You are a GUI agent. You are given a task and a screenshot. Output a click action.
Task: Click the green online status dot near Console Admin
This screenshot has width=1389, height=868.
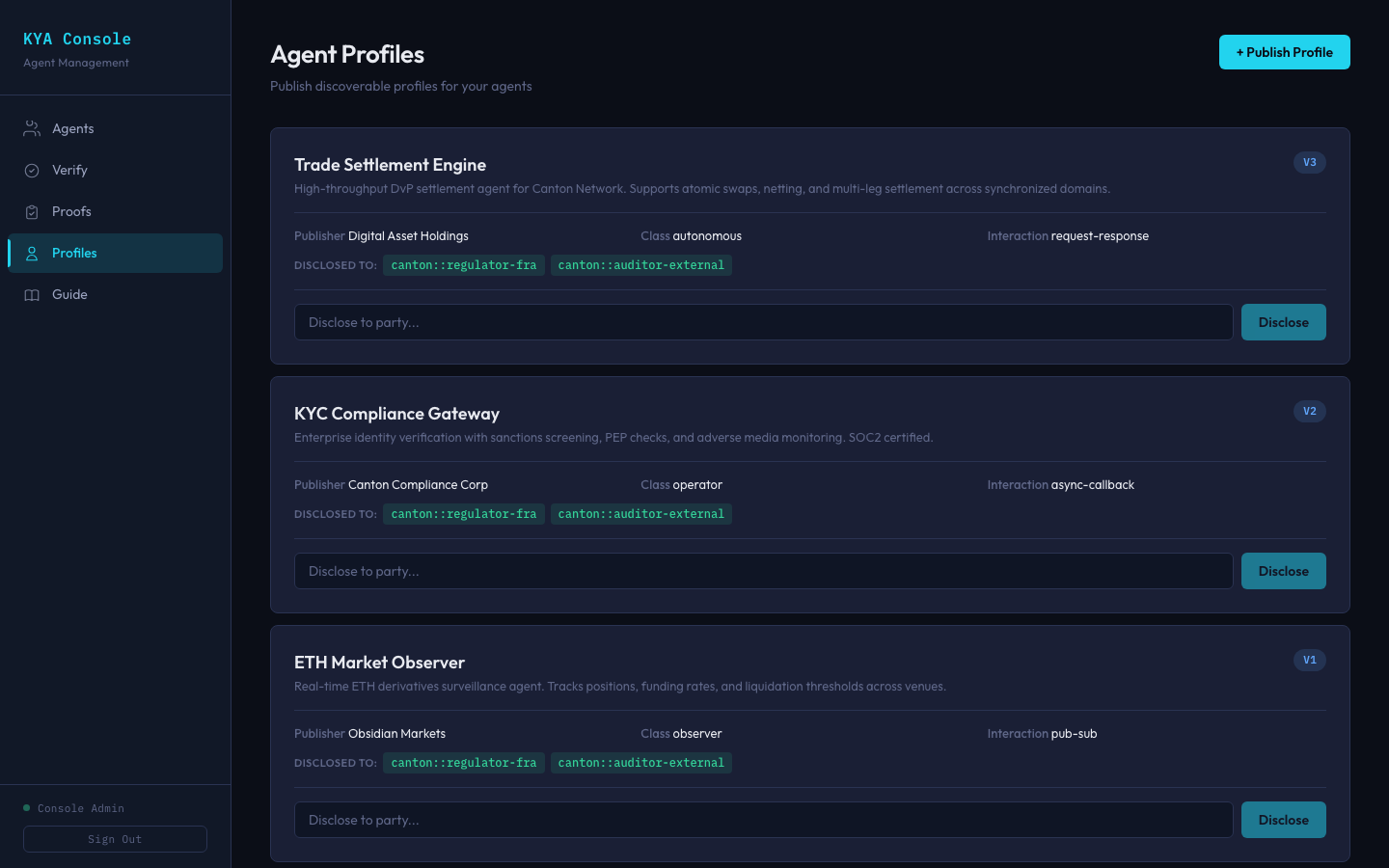pyautogui.click(x=26, y=807)
